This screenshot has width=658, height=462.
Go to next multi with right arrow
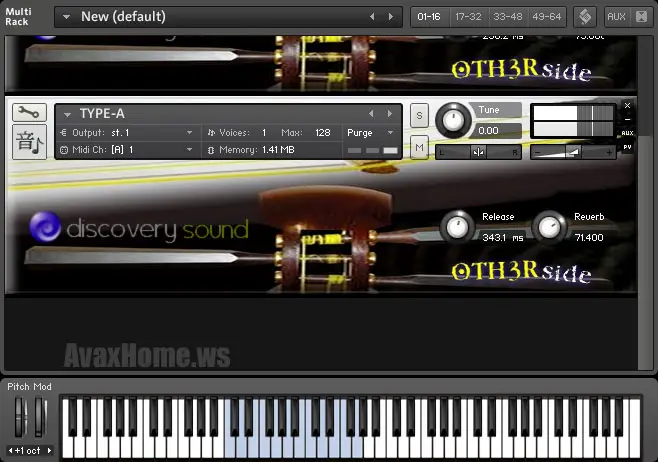point(391,17)
